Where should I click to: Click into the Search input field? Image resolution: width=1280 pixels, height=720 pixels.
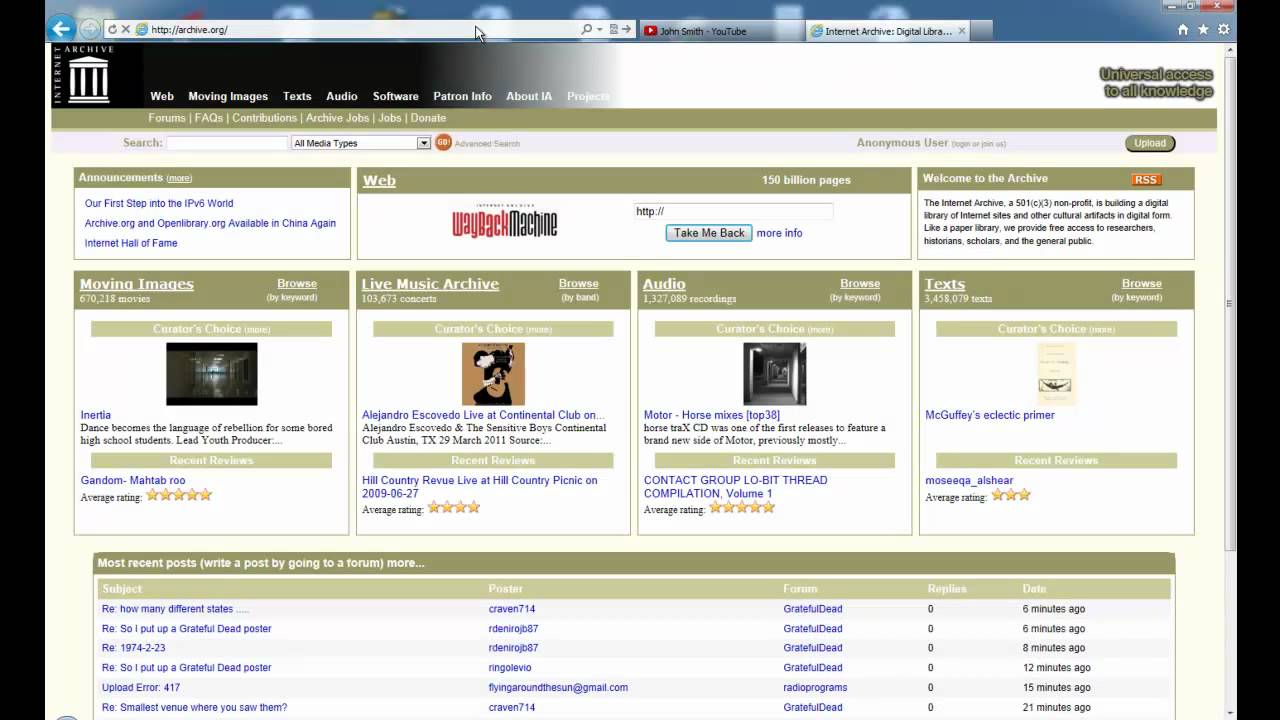[x=227, y=143]
